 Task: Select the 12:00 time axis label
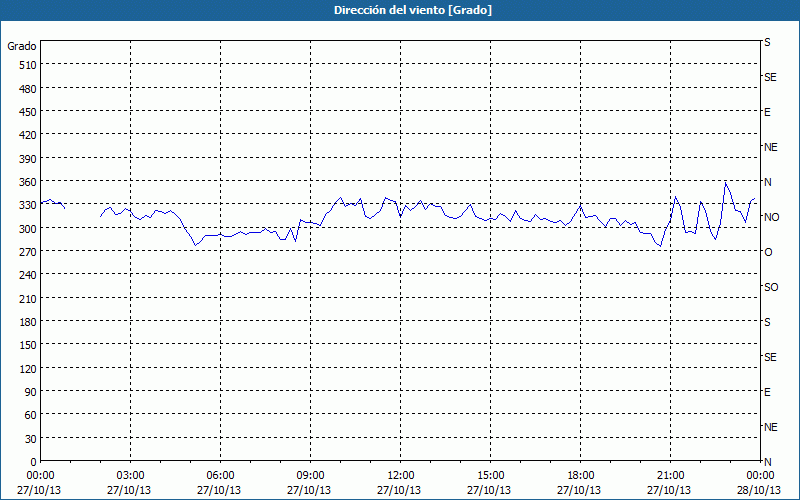coord(401,476)
